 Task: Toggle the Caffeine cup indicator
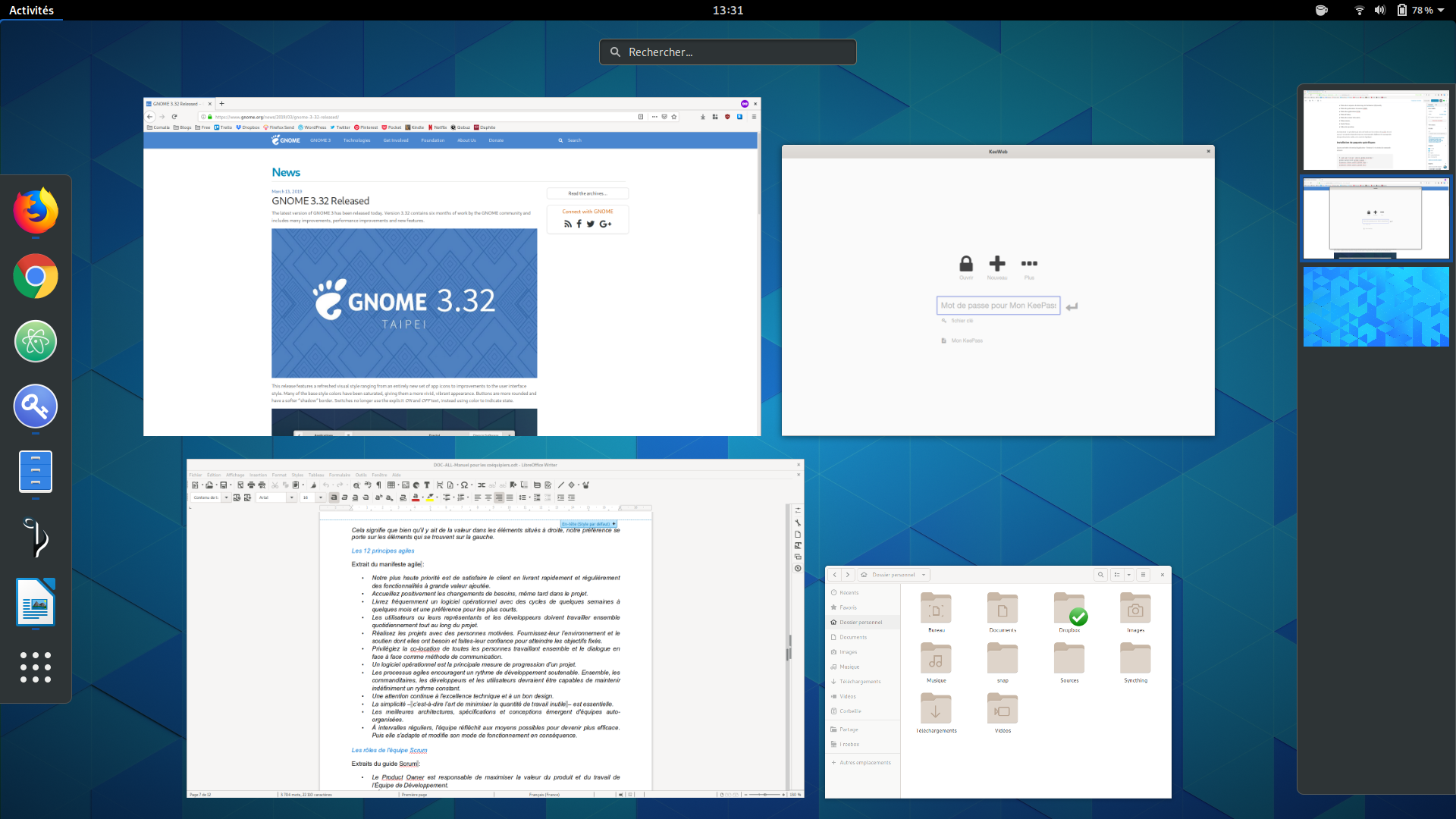[x=1322, y=11]
